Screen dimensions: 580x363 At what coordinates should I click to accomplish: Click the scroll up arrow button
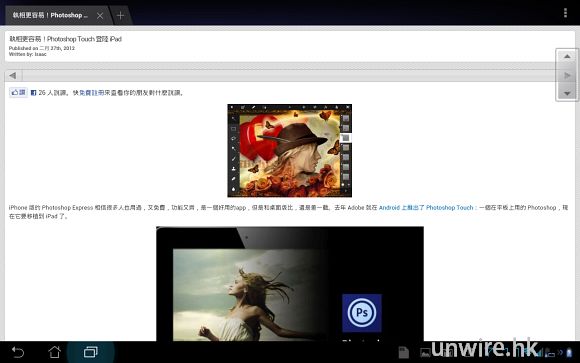(x=567, y=57)
